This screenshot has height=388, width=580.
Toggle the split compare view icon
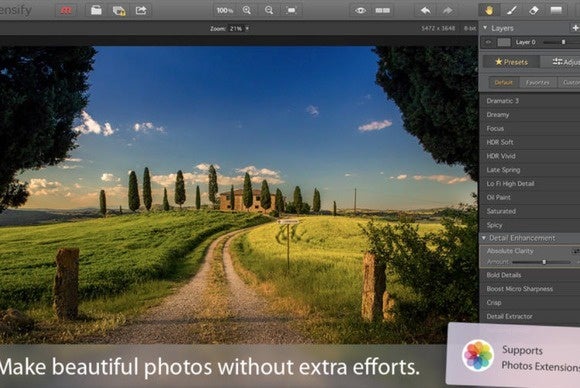382,10
